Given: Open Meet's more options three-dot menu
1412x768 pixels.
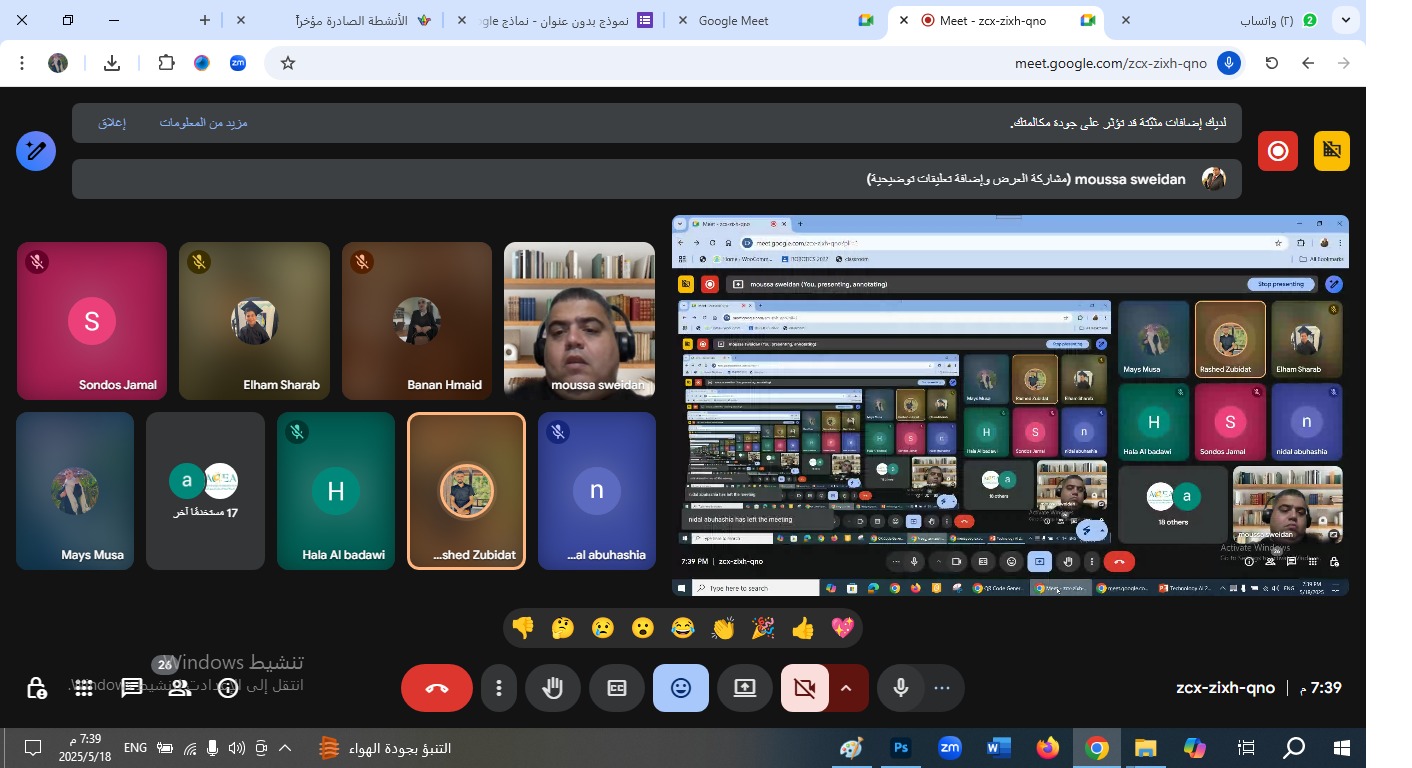Looking at the screenshot, I should pyautogui.click(x=499, y=688).
